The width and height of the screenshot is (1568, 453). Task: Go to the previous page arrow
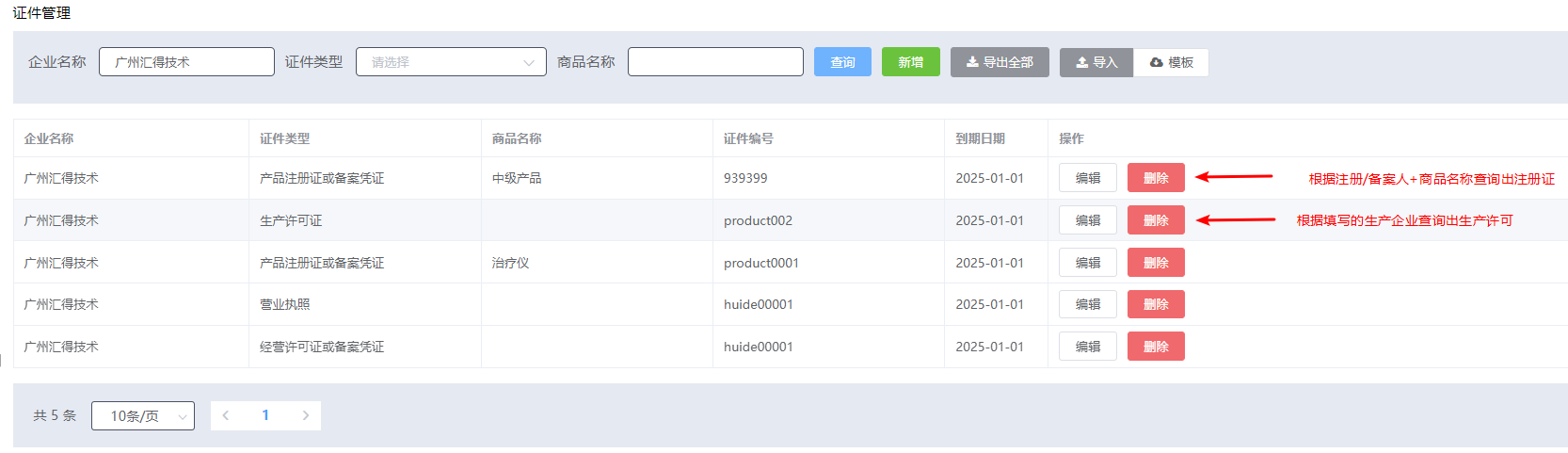[x=226, y=415]
